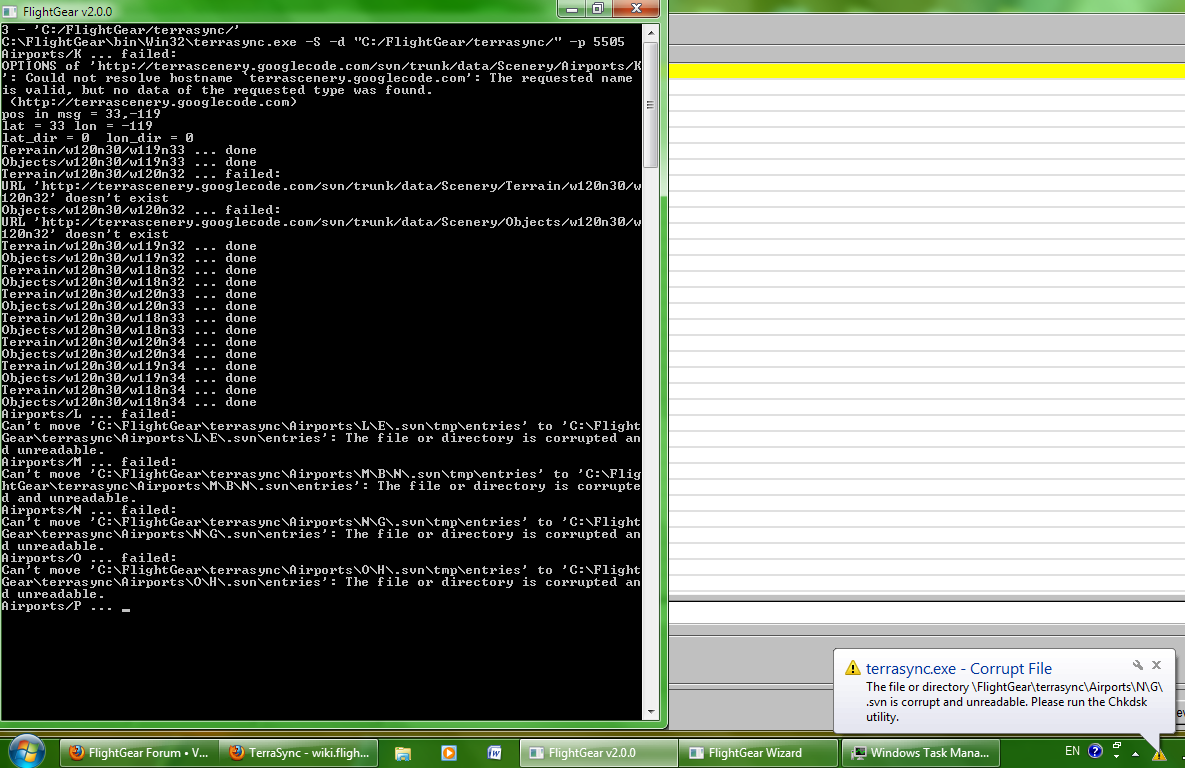
Task: Click '(http://terrascenery.googlecode.com)' line
Action: pos(153,102)
